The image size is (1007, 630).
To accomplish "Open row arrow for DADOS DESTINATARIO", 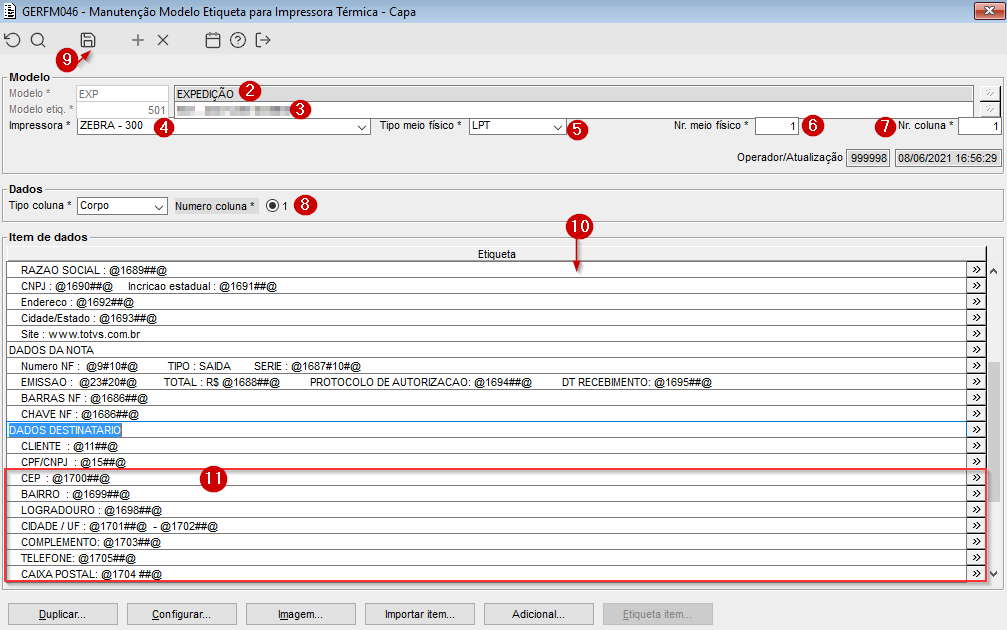I will pos(976,430).
